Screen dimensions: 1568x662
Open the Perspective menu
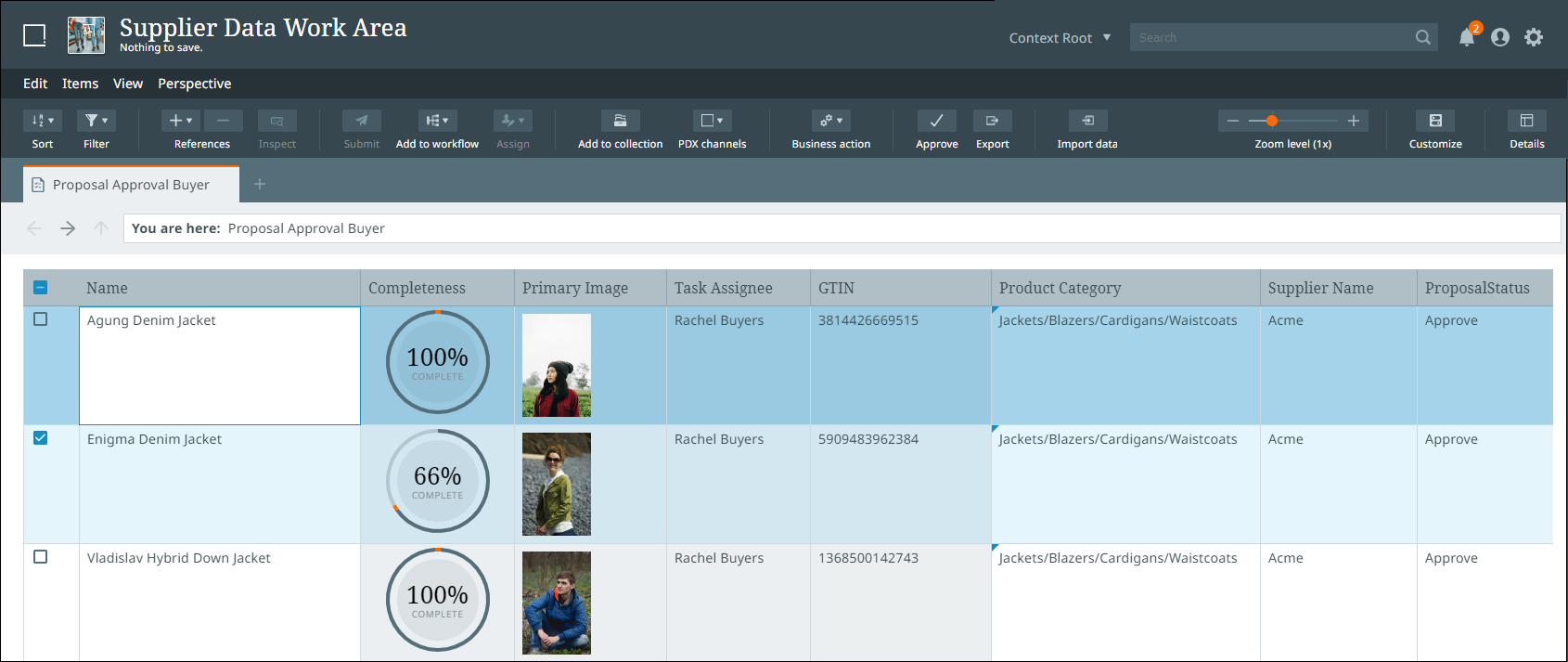click(x=194, y=84)
